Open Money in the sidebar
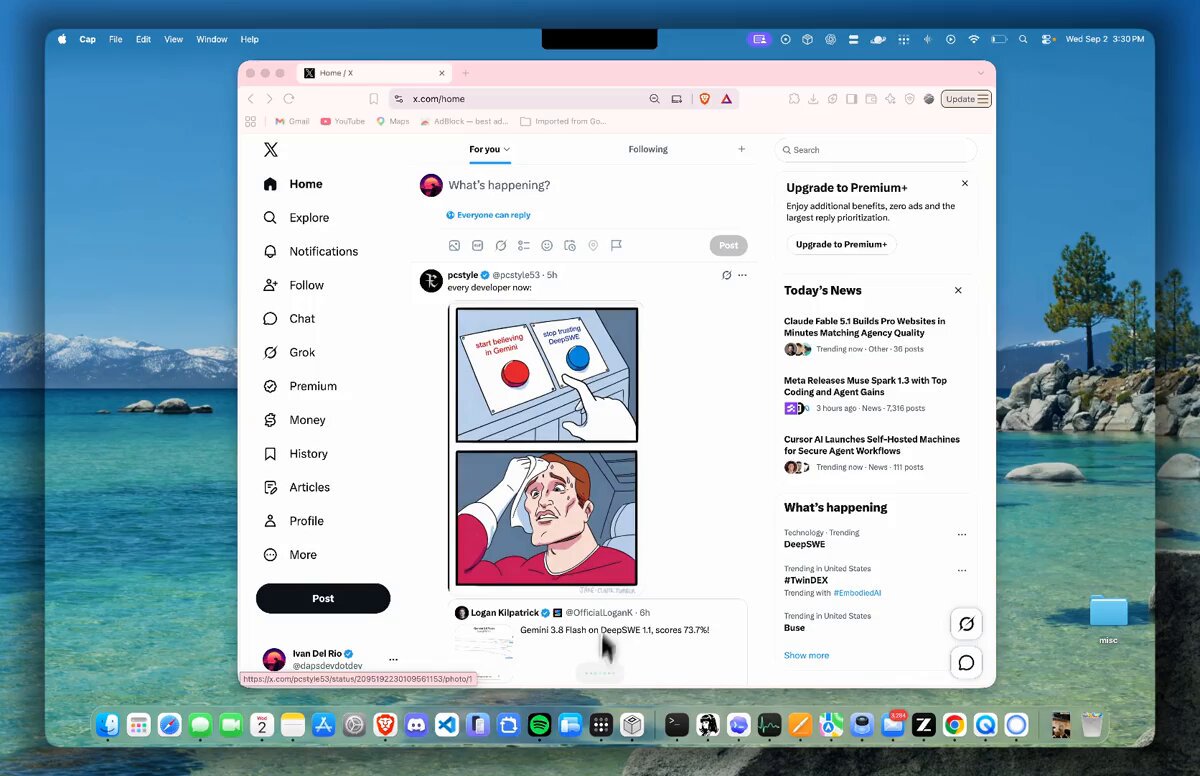Viewport: 1200px width, 776px height. (x=294, y=420)
